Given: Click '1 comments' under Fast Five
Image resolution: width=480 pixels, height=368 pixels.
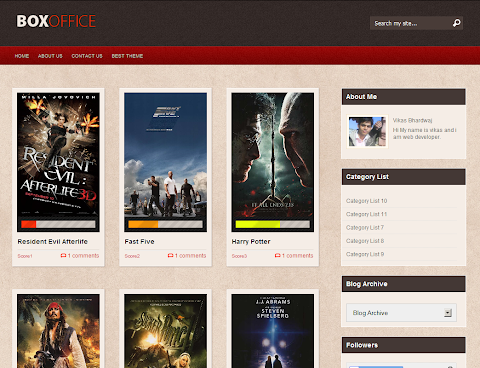Looking at the screenshot, I should [x=190, y=256].
